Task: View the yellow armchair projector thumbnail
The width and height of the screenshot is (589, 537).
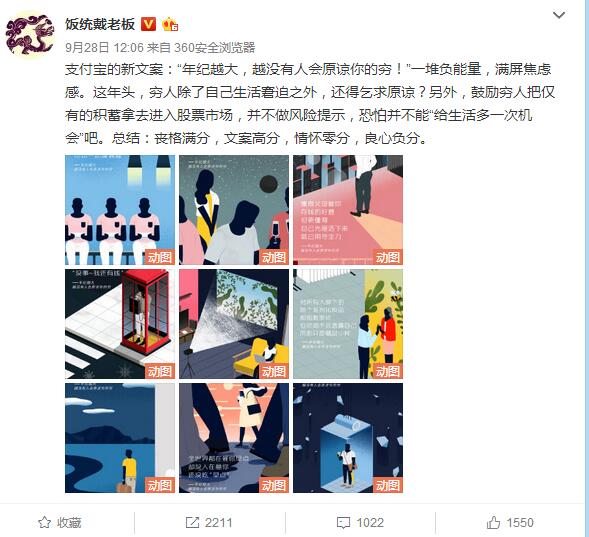Action: coord(234,324)
